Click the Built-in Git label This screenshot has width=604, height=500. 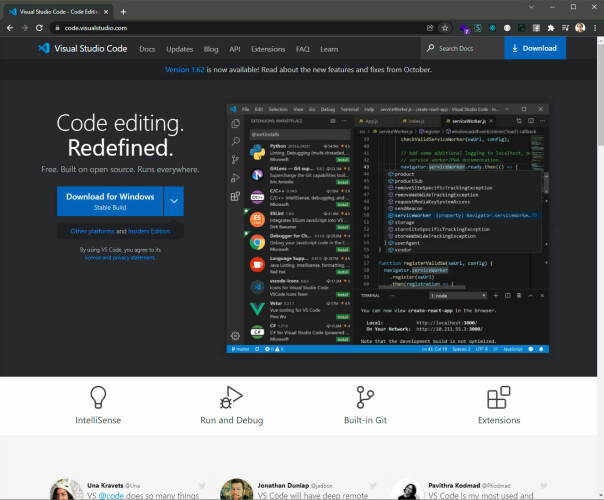point(365,420)
